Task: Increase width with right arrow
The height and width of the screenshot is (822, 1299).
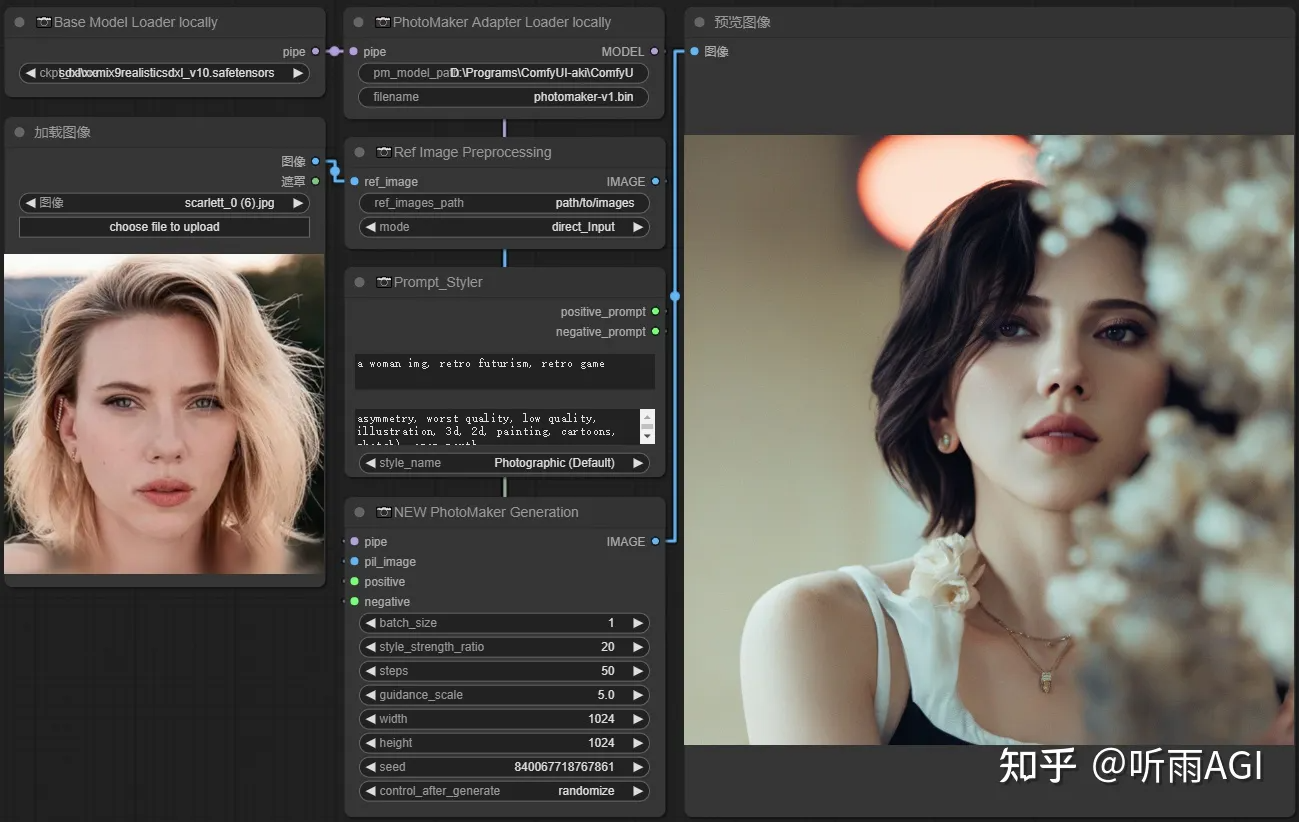Action: pyautogui.click(x=638, y=719)
